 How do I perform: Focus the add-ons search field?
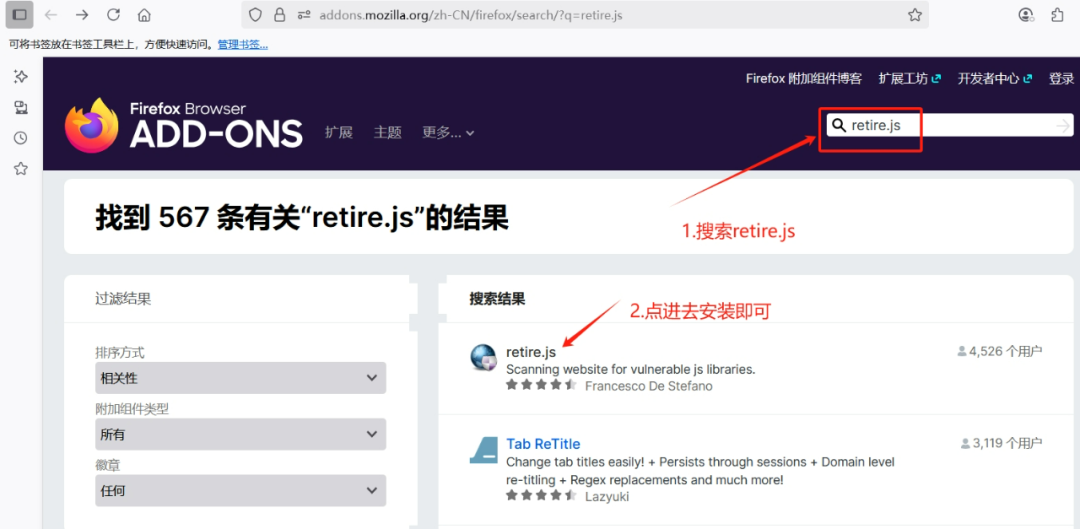(951, 125)
